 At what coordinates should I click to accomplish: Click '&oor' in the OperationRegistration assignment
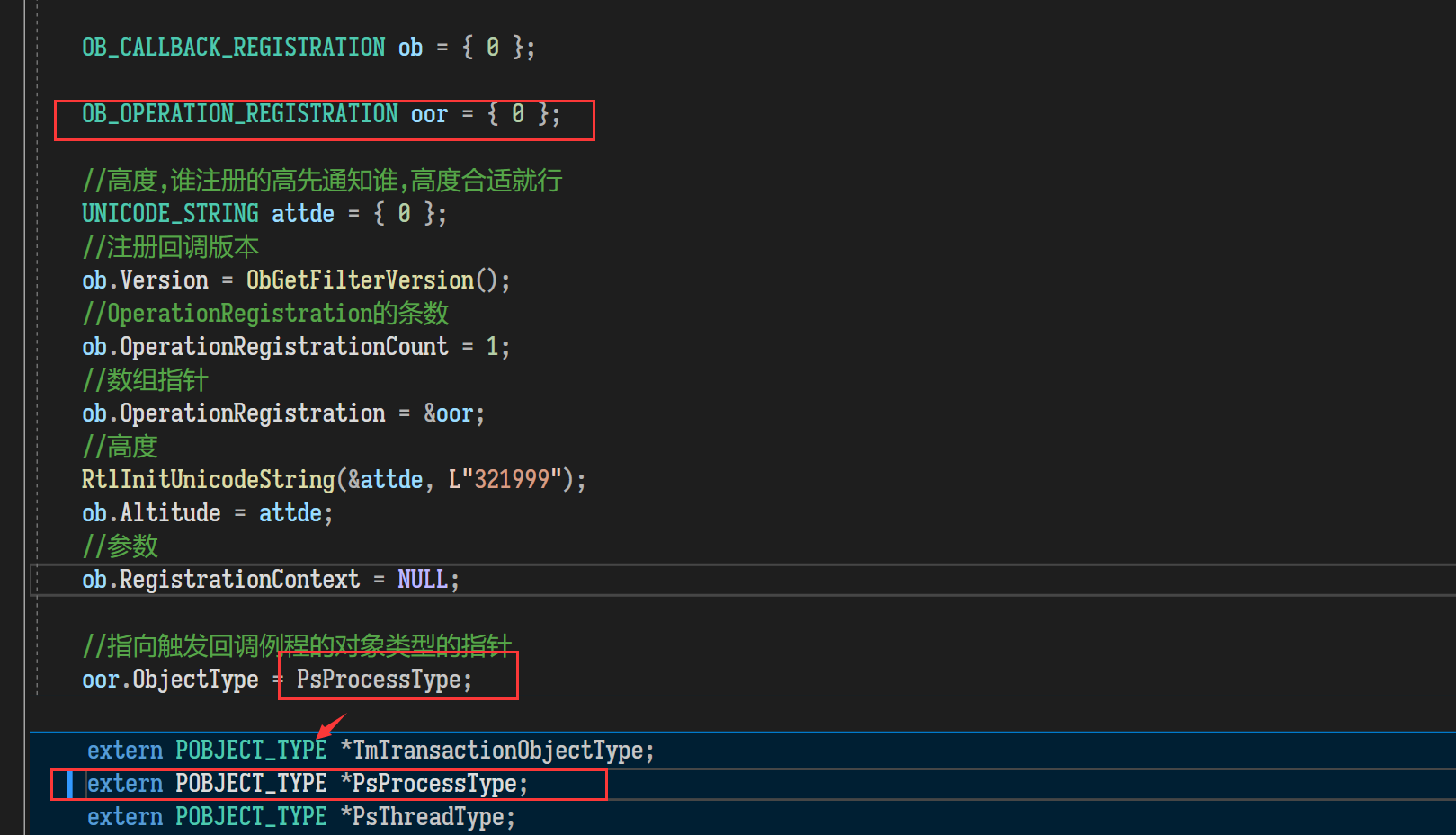coord(449,413)
